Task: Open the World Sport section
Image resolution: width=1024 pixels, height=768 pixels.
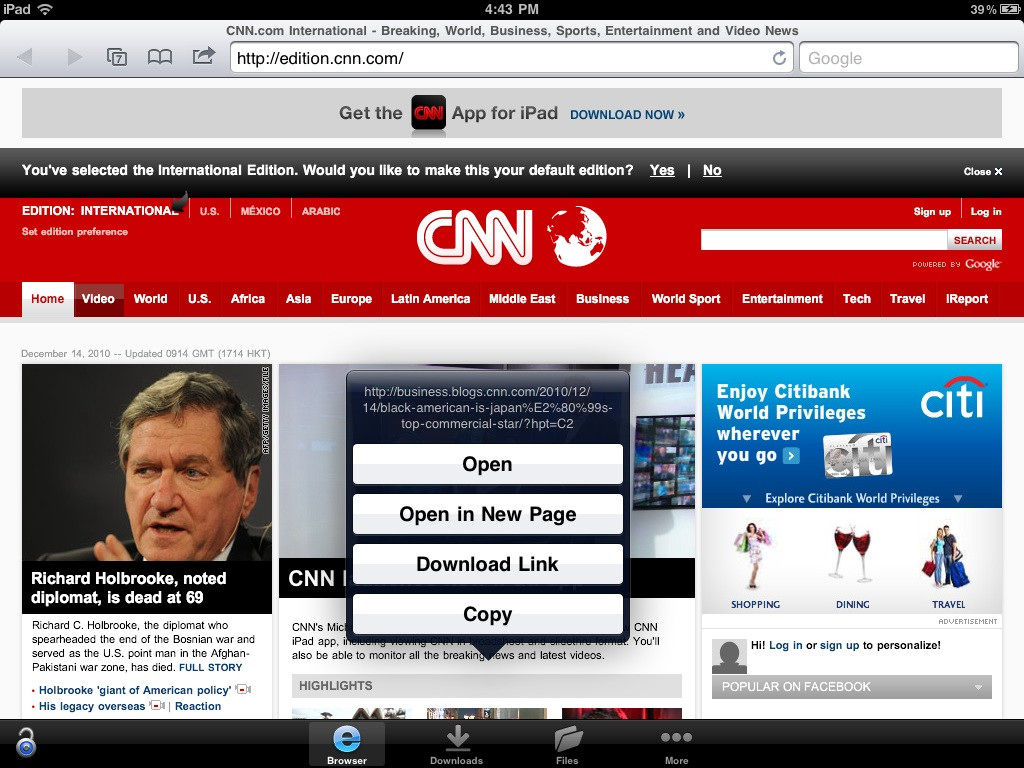Action: 686,299
